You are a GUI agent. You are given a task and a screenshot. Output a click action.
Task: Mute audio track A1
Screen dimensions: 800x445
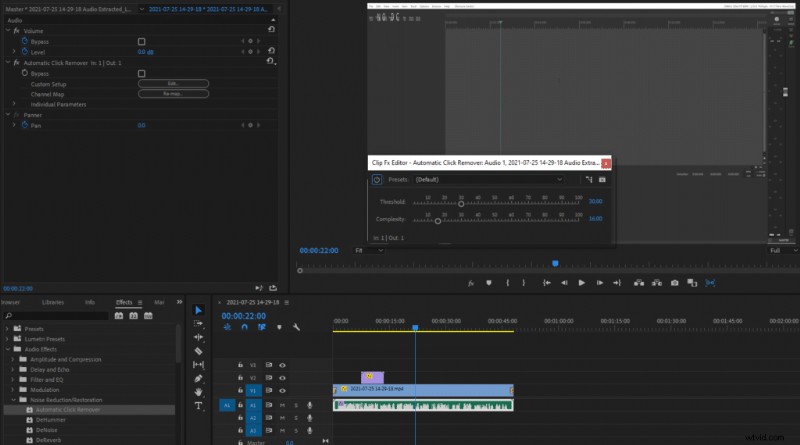(282, 405)
